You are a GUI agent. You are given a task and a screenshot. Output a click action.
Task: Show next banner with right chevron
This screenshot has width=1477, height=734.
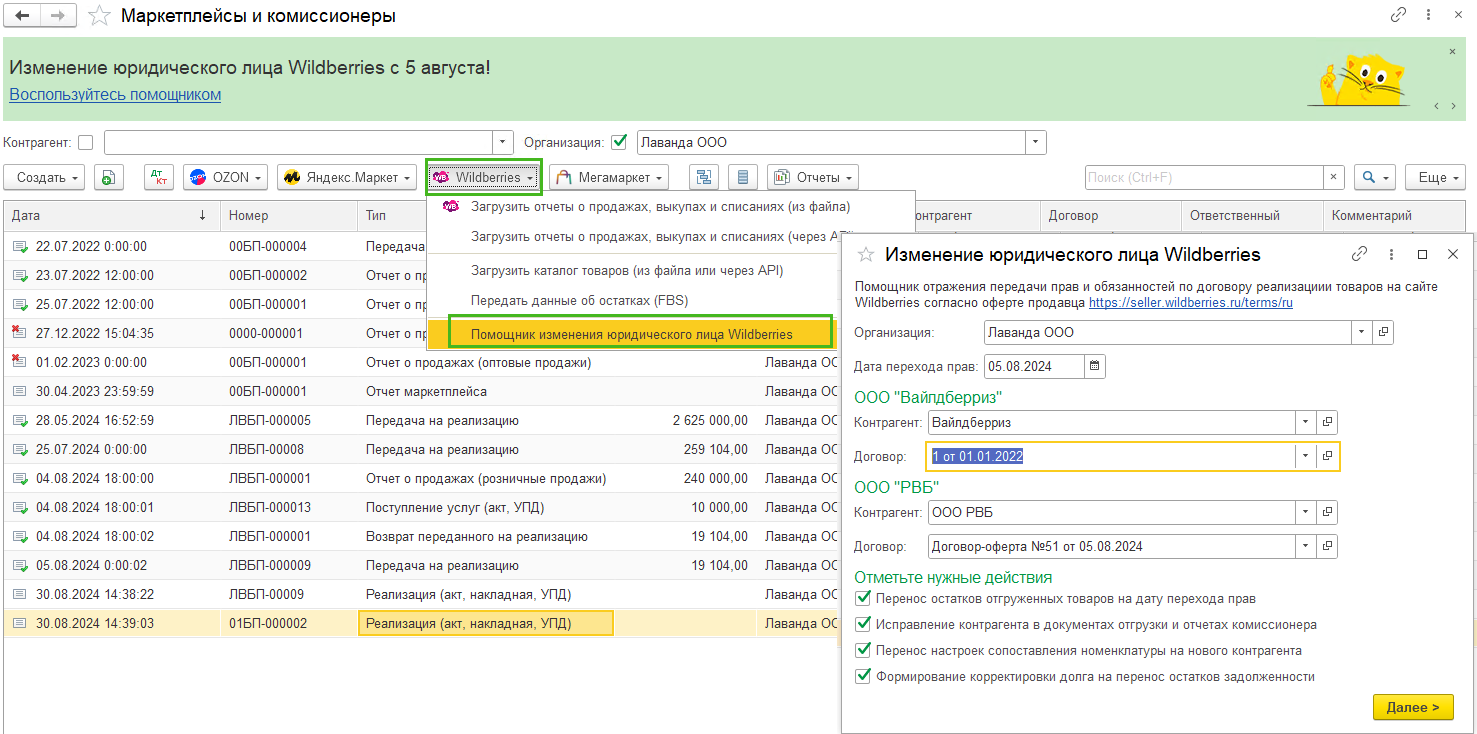tap(1455, 106)
